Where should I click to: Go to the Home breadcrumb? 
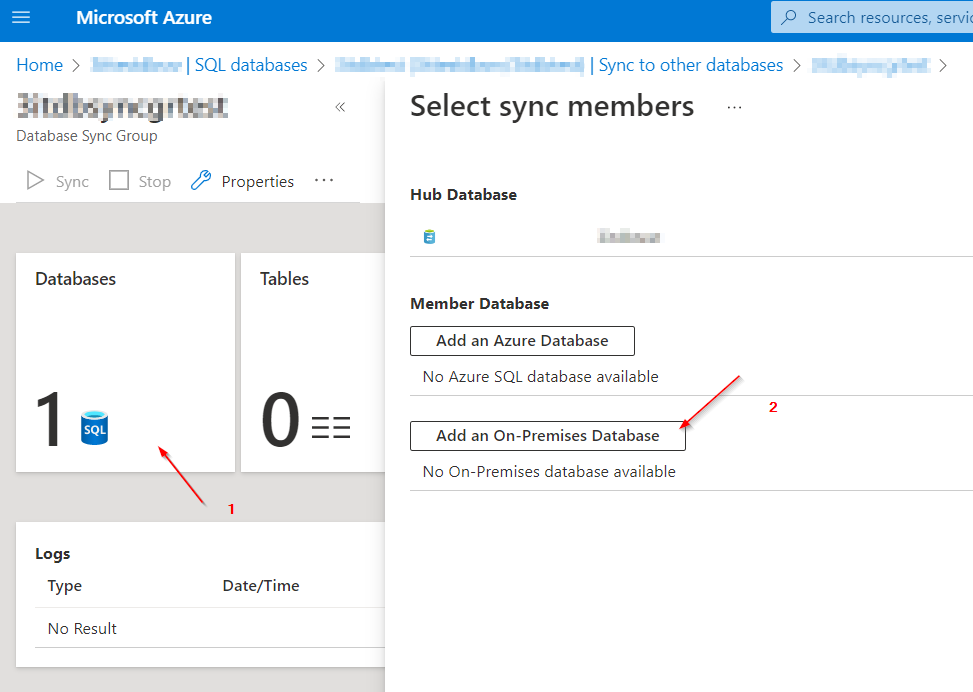tap(39, 65)
